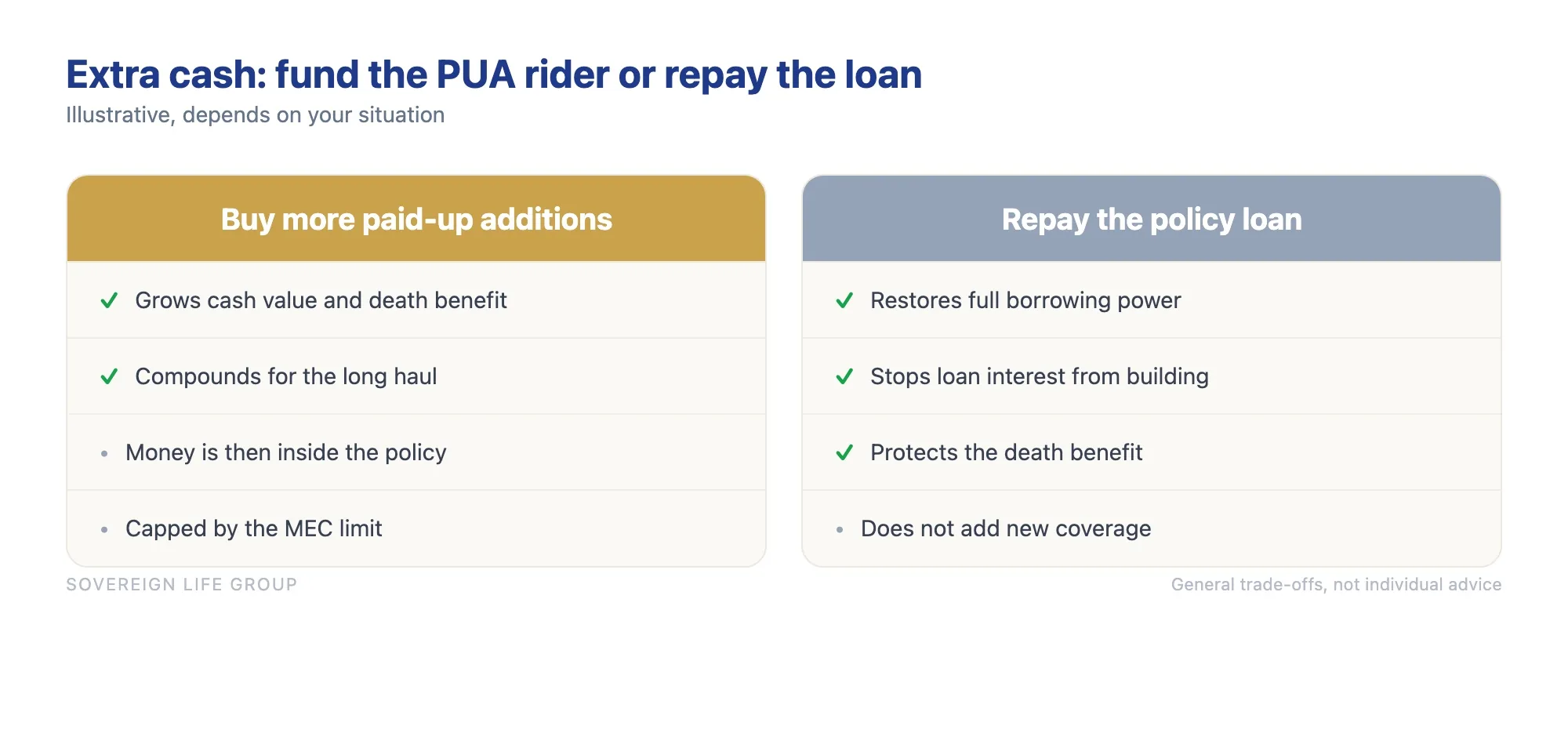Click bullet dot before Capped by MEC limit
This screenshot has width=1568, height=737.
104,529
